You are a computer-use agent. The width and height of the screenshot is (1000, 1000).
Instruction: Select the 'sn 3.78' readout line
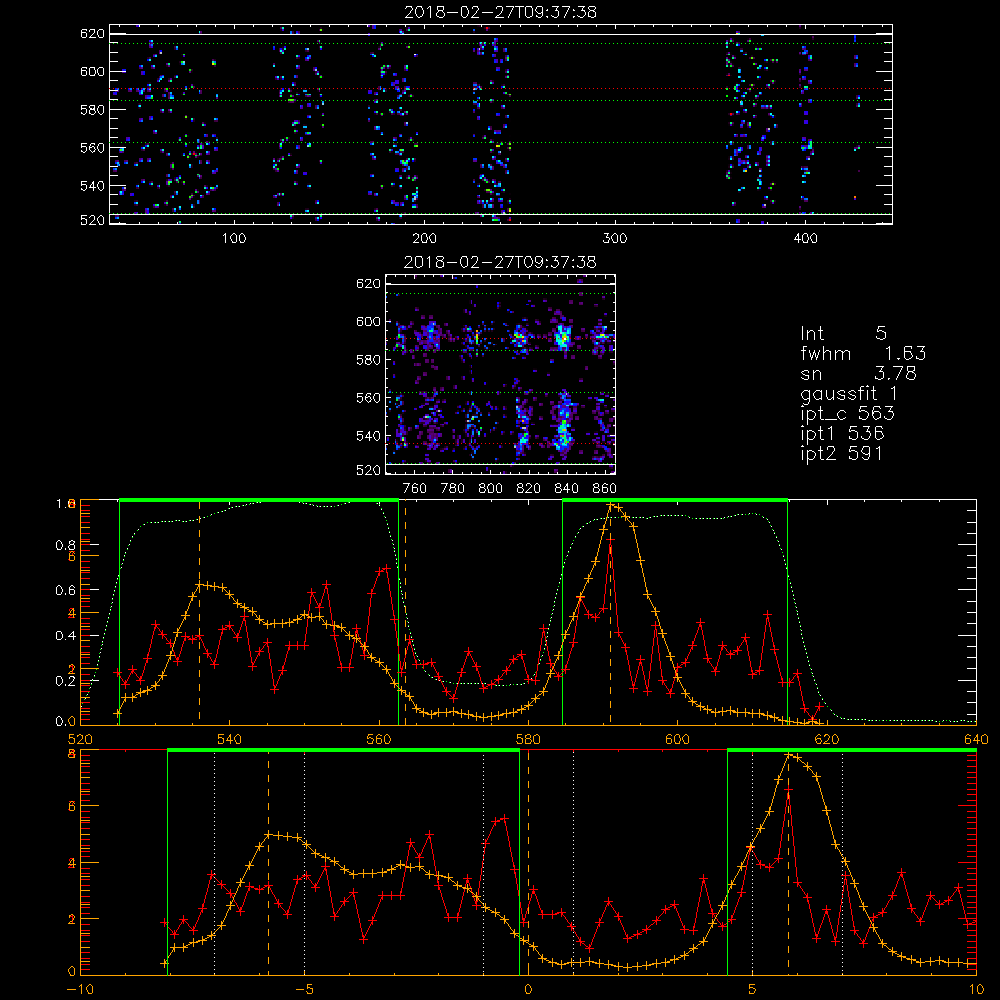pyautogui.click(x=858, y=373)
